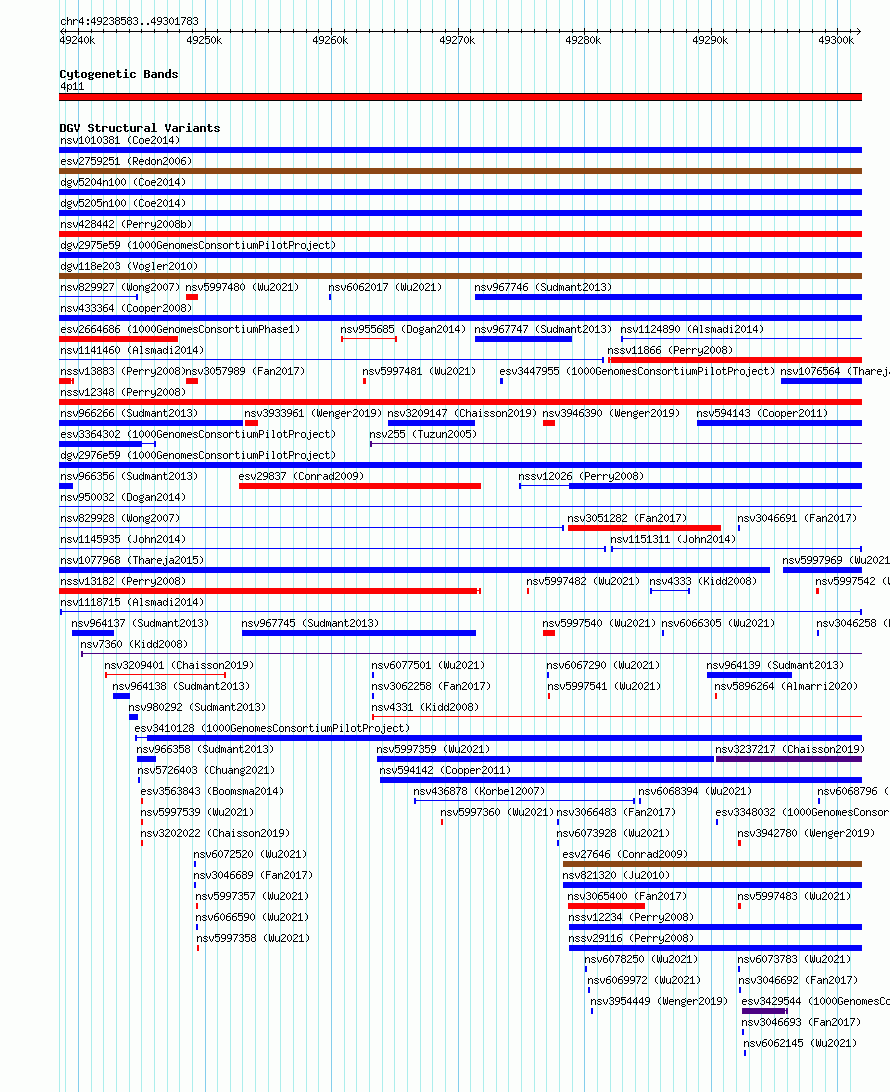The height and width of the screenshot is (1092, 890).
Task: Click nssv13883 (Perry2008) label
Action: tap(123, 370)
